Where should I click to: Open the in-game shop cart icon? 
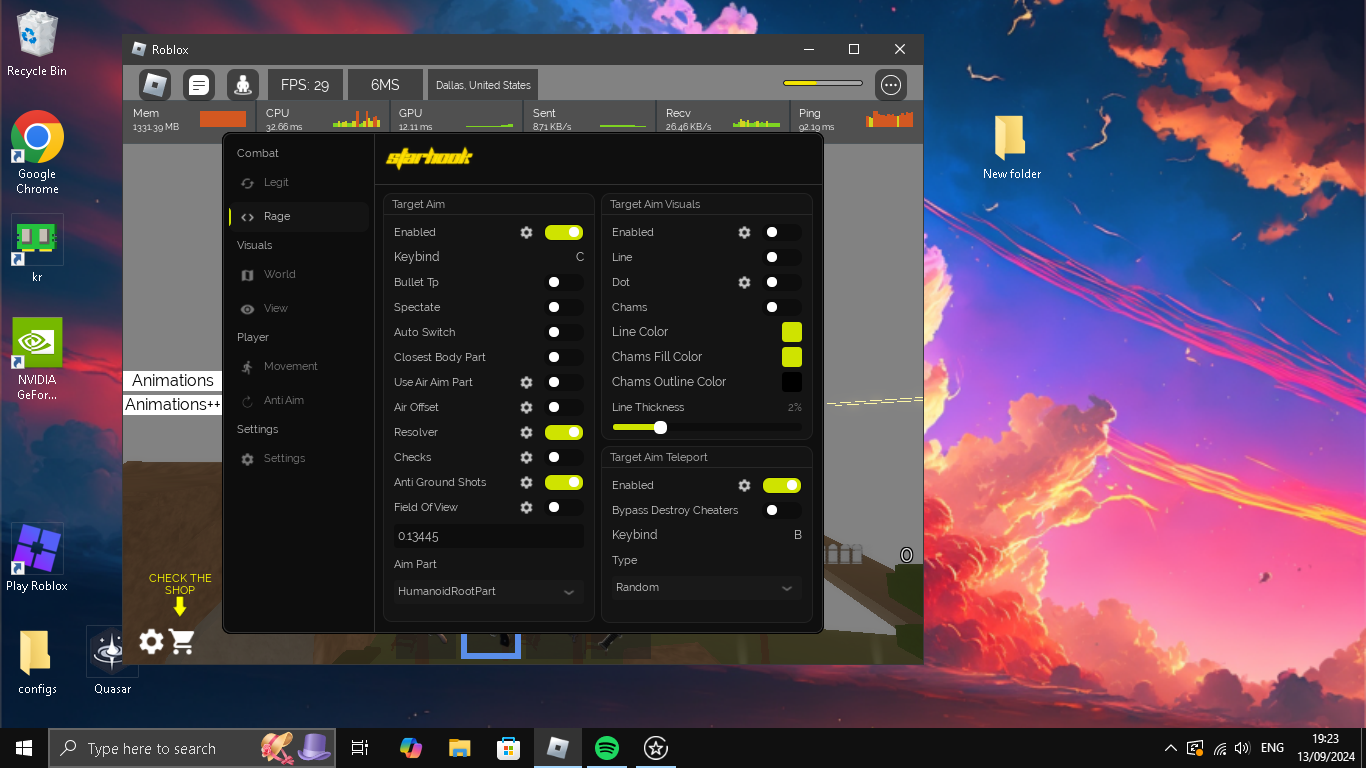point(182,641)
